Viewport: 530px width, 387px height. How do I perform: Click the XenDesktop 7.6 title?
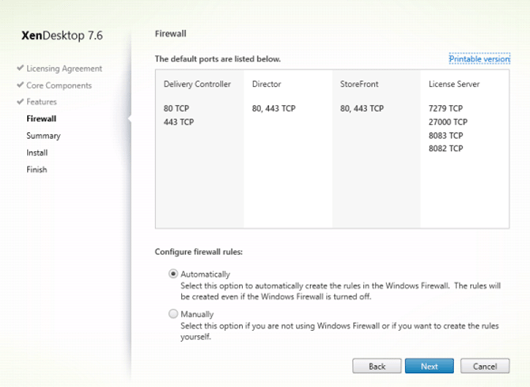(x=62, y=35)
